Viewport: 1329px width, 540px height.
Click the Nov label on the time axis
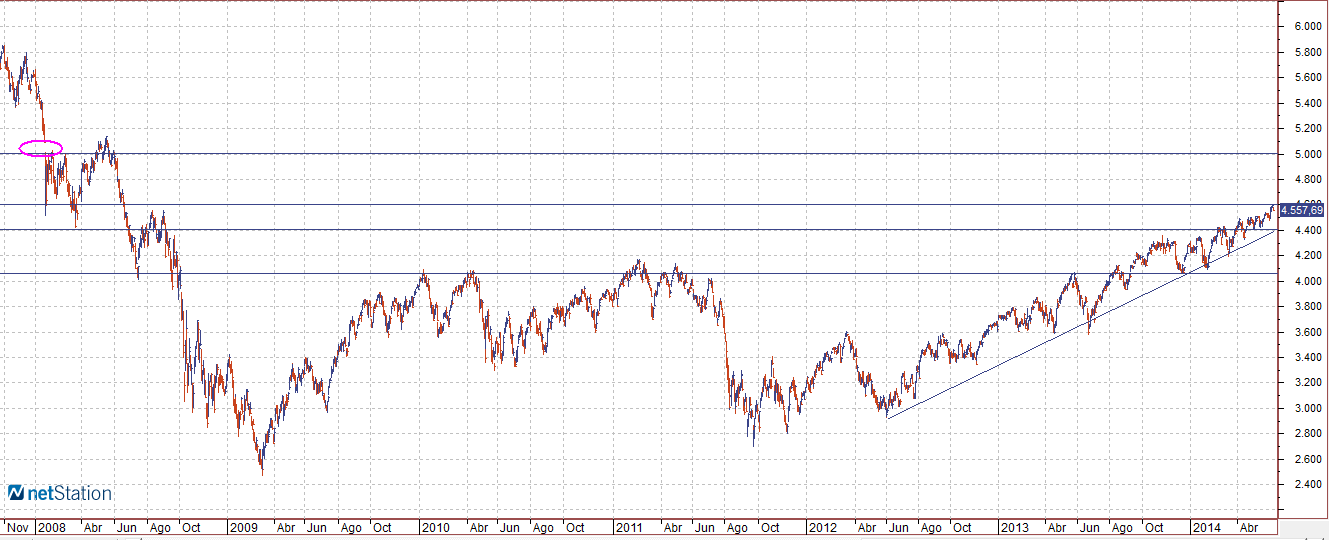tap(17, 527)
